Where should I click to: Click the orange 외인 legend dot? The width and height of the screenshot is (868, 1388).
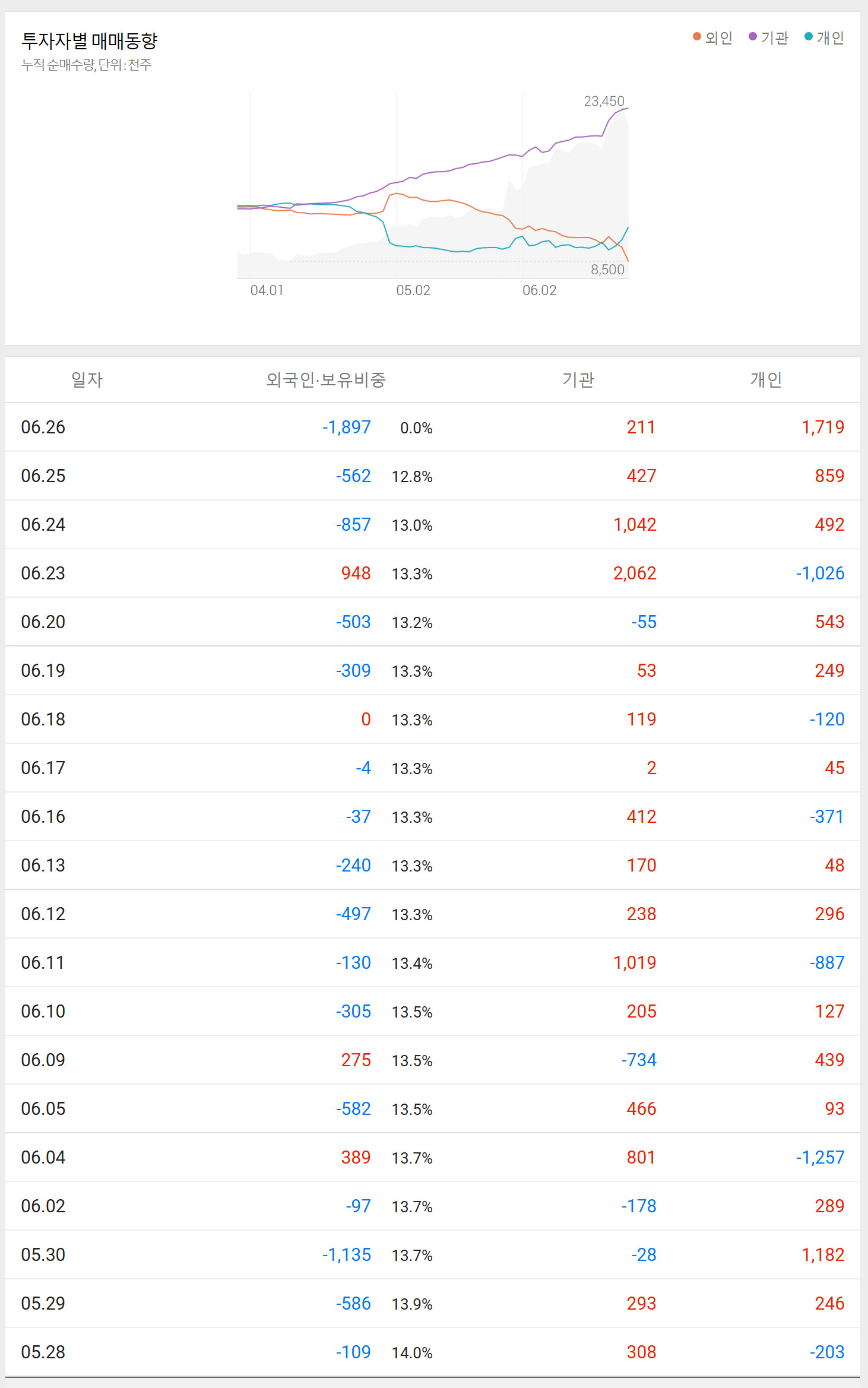click(697, 37)
